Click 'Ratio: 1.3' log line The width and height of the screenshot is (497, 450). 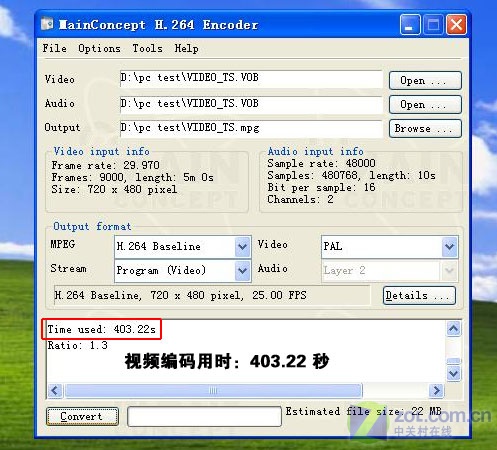pyautogui.click(x=77, y=345)
